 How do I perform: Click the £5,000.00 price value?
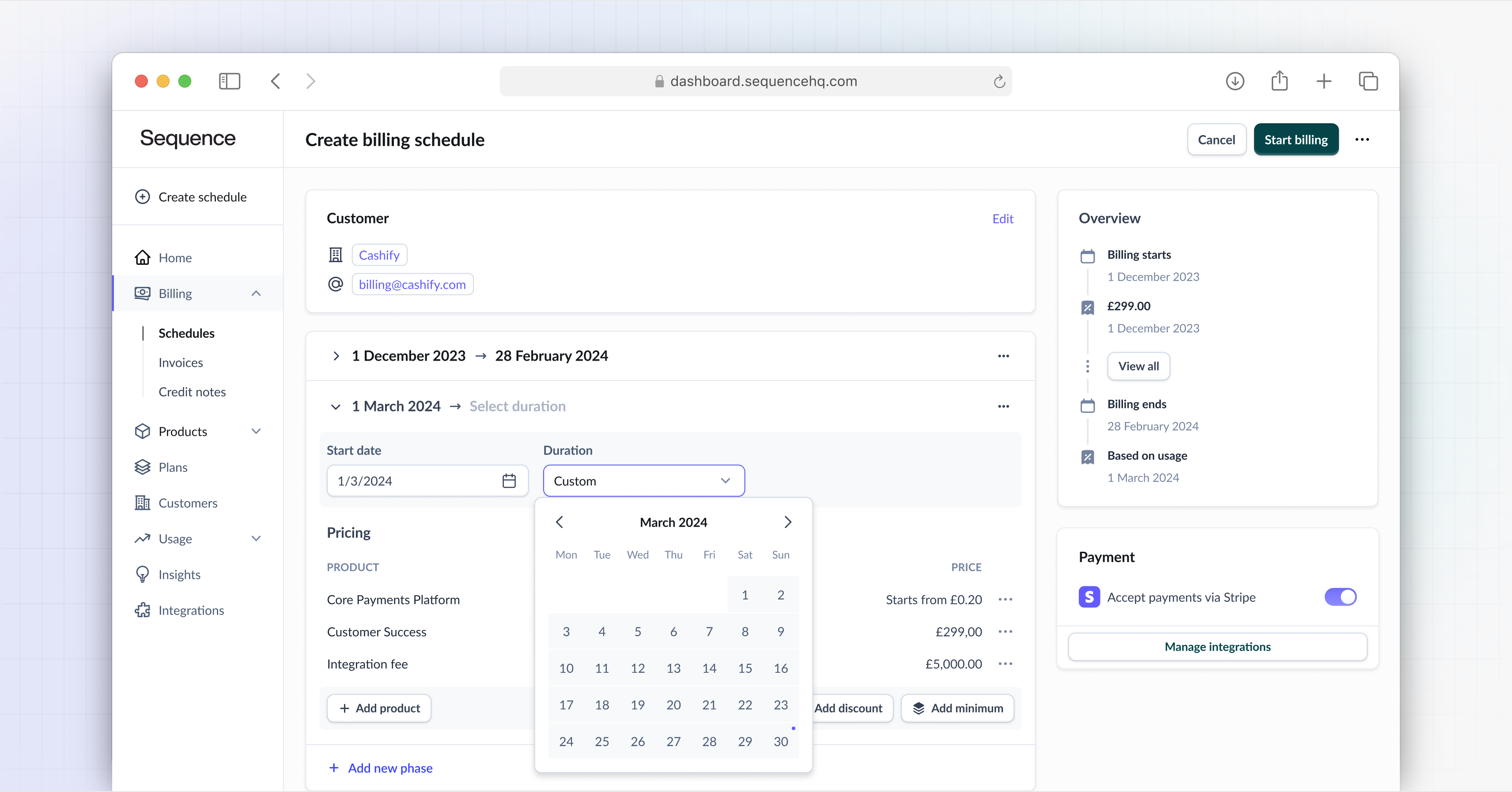(x=953, y=664)
